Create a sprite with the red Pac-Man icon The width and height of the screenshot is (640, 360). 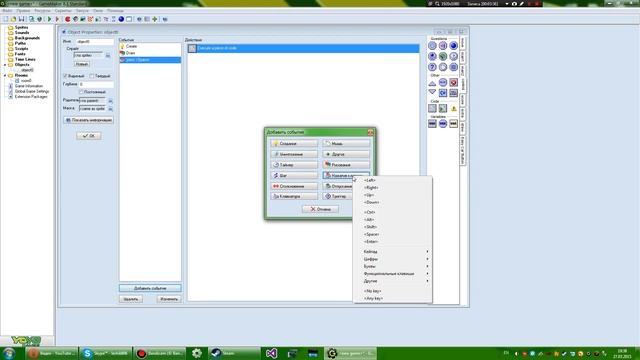click(68, 19)
